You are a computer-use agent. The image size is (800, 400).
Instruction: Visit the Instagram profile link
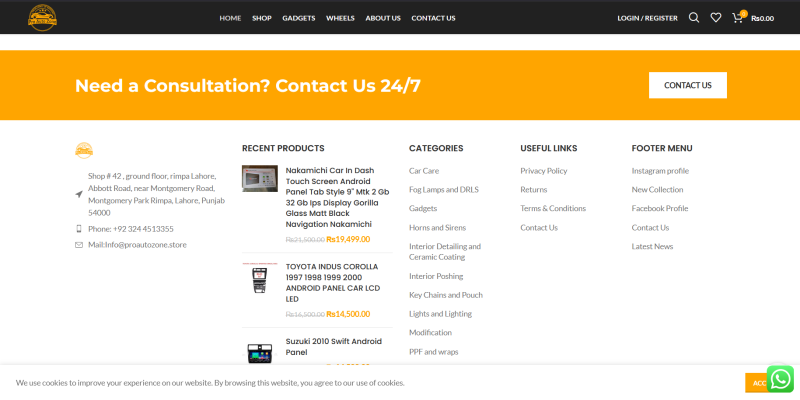[x=660, y=171]
